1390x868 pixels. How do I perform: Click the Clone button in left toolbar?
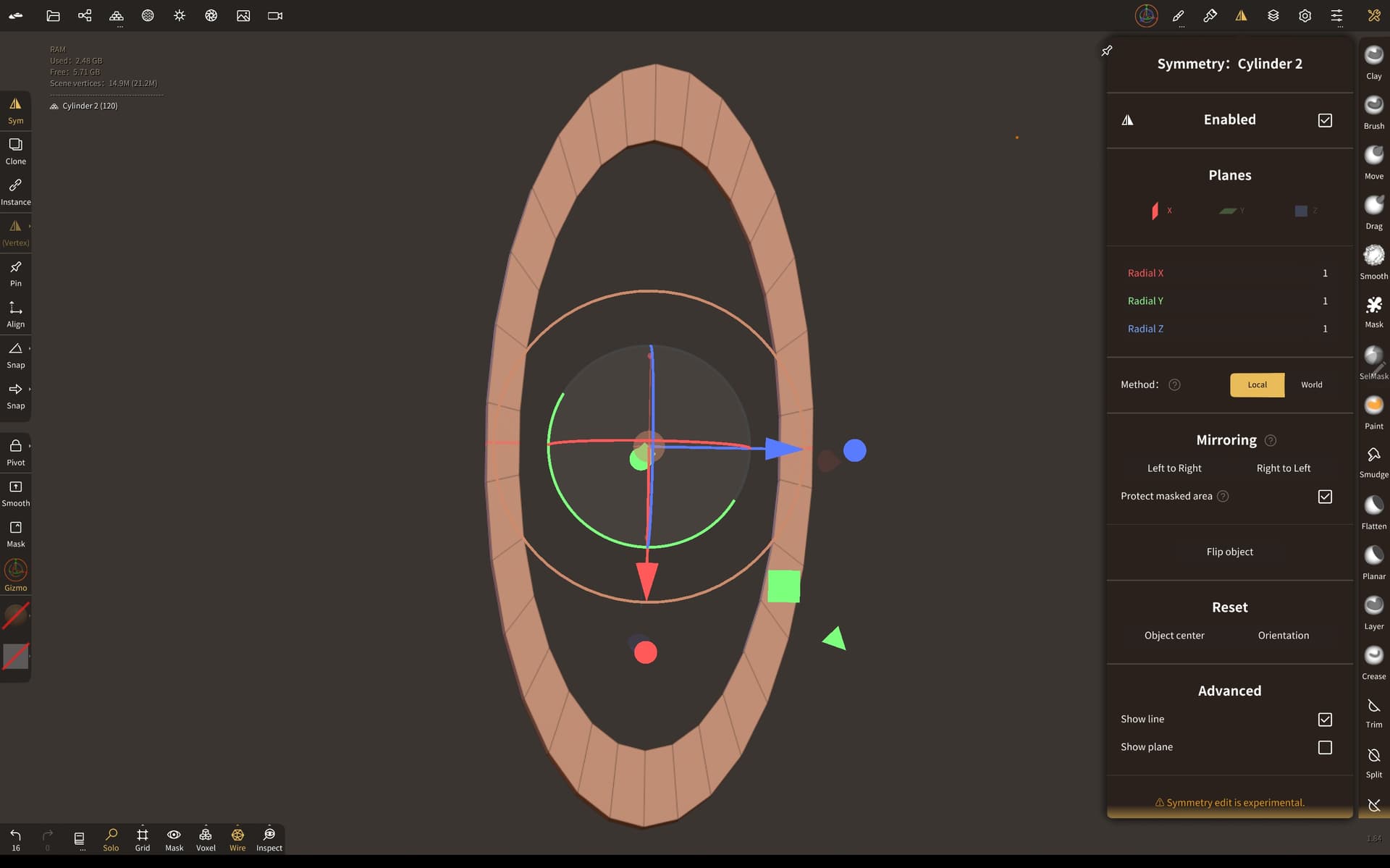16,151
